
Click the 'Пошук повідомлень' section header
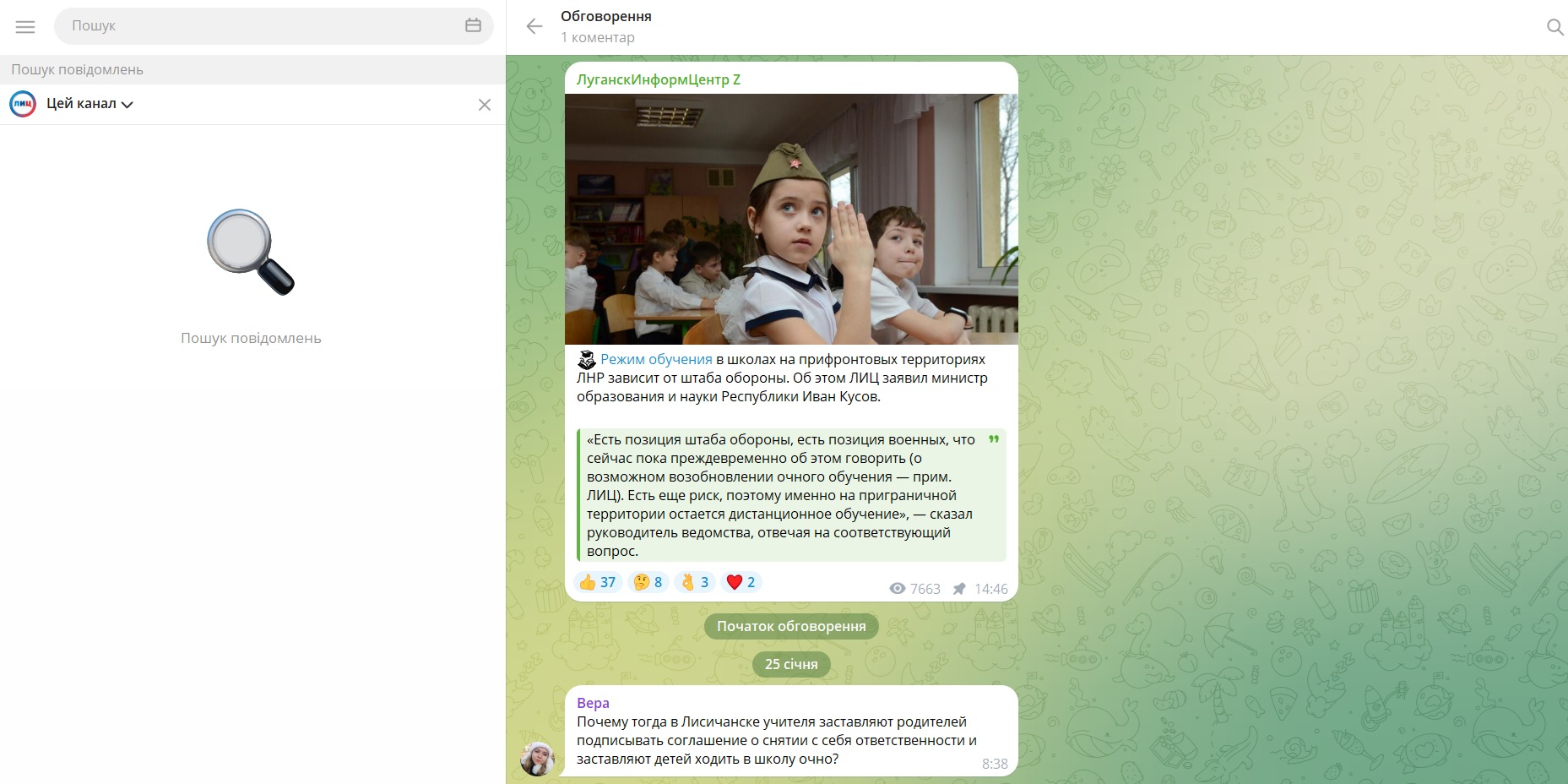pos(252,69)
